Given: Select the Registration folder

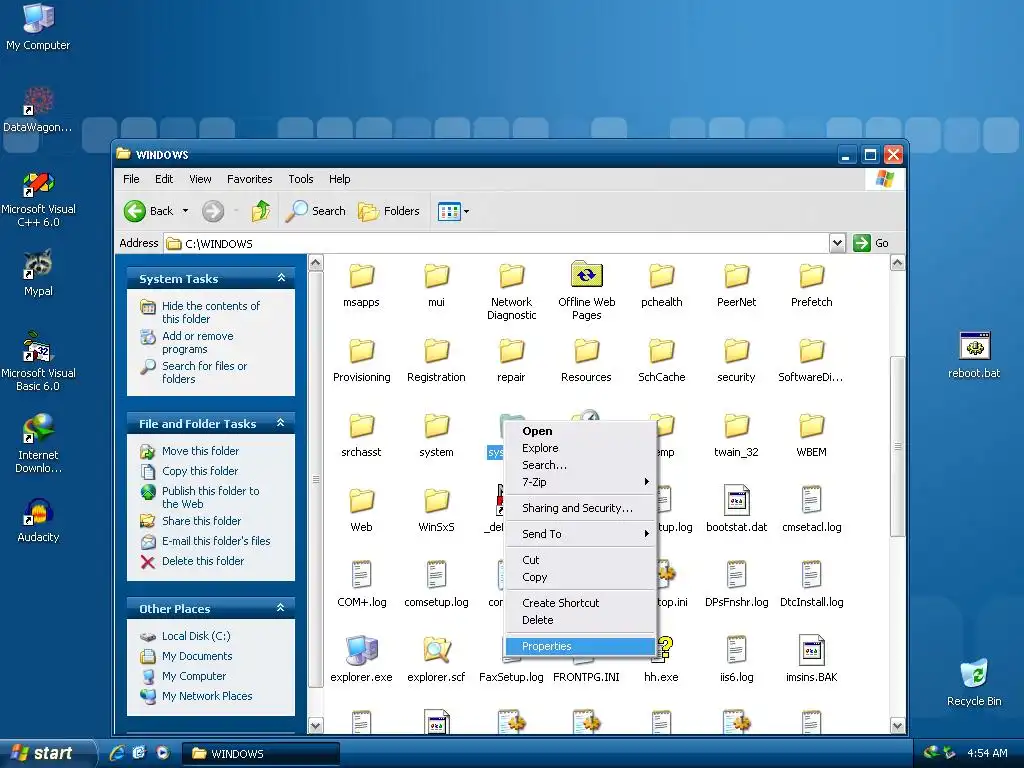Looking at the screenshot, I should [x=436, y=360].
